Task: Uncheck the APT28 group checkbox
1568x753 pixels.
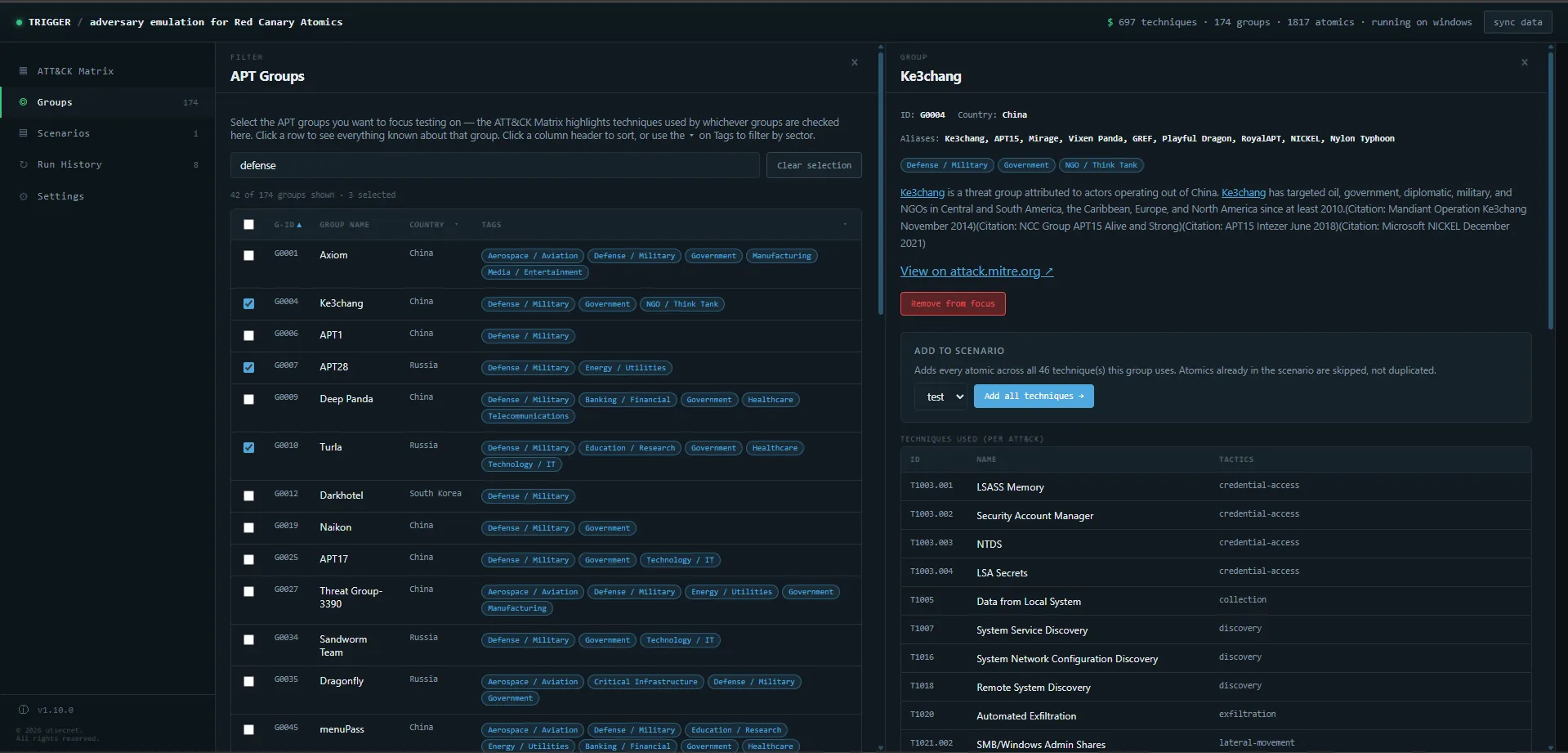Action: click(x=248, y=367)
